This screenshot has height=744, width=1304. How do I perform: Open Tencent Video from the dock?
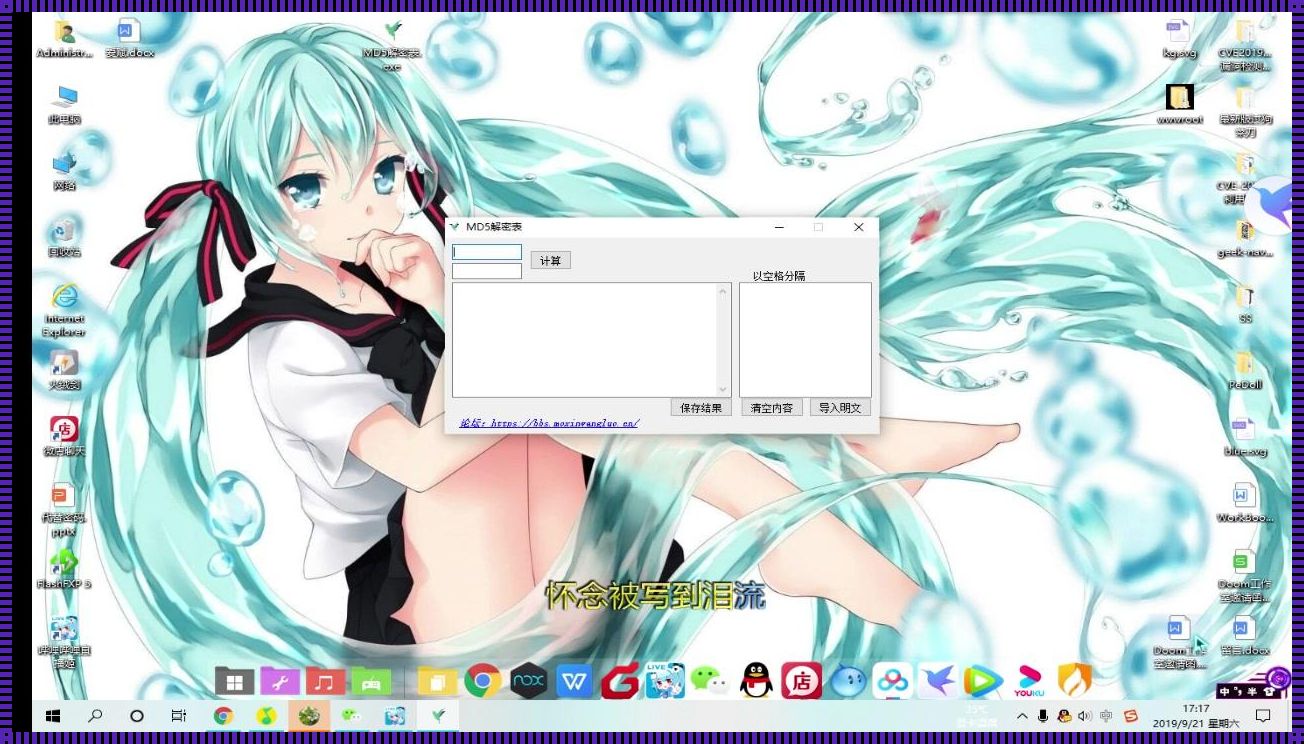(983, 681)
